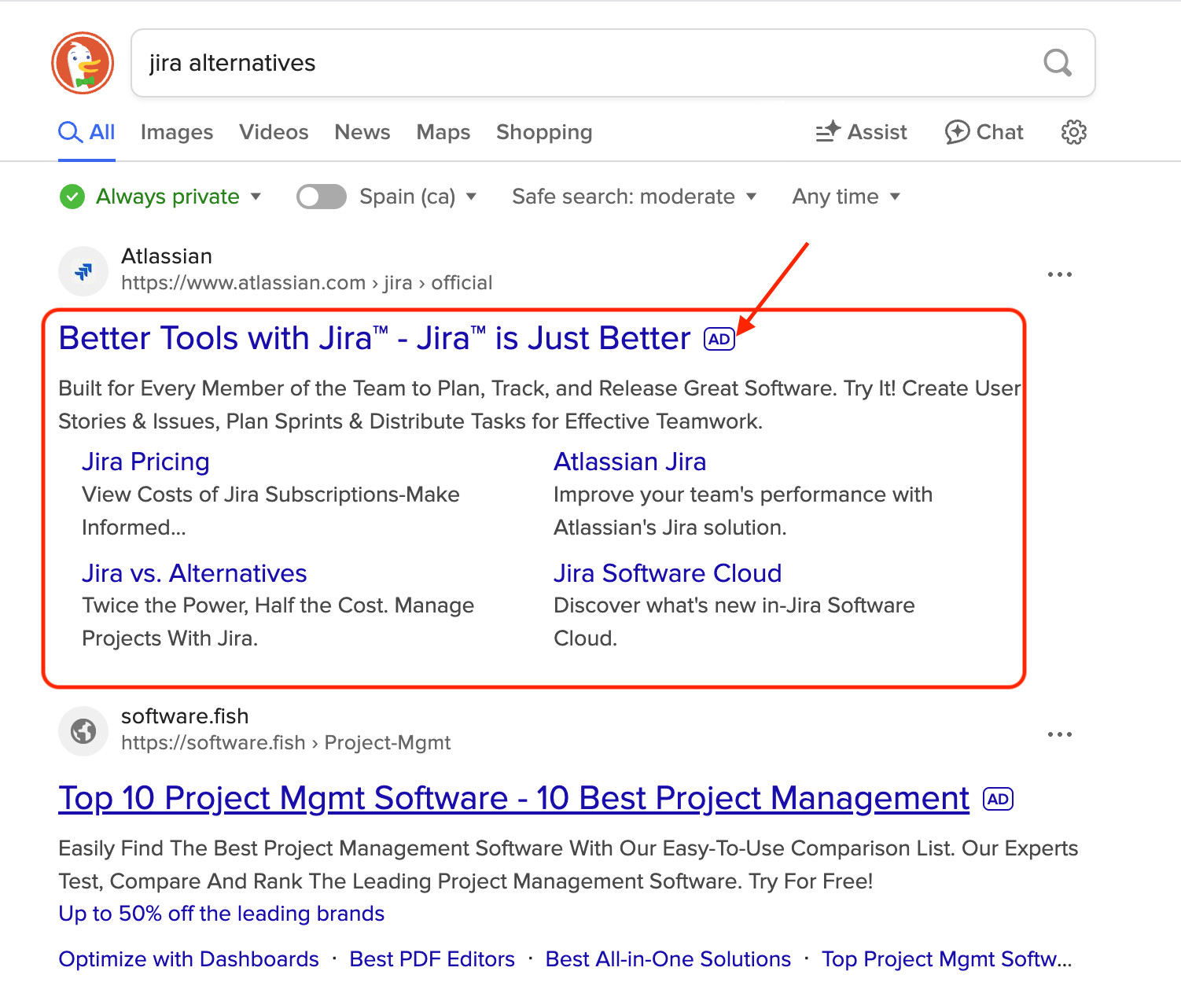Open the Best PDF Editors link
1181x1008 pixels.
point(432,959)
